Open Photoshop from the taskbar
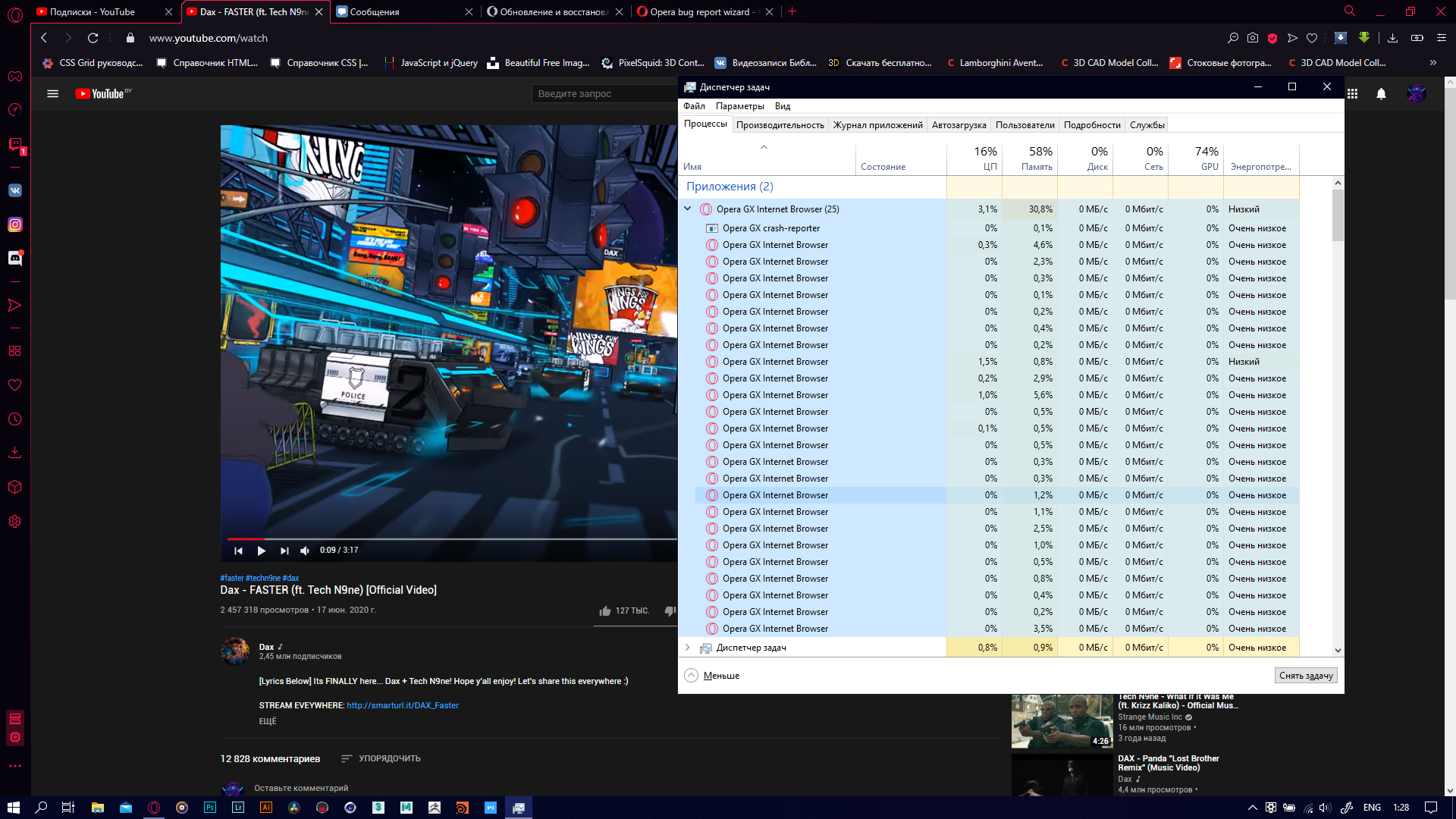The width and height of the screenshot is (1456, 819). point(210,808)
